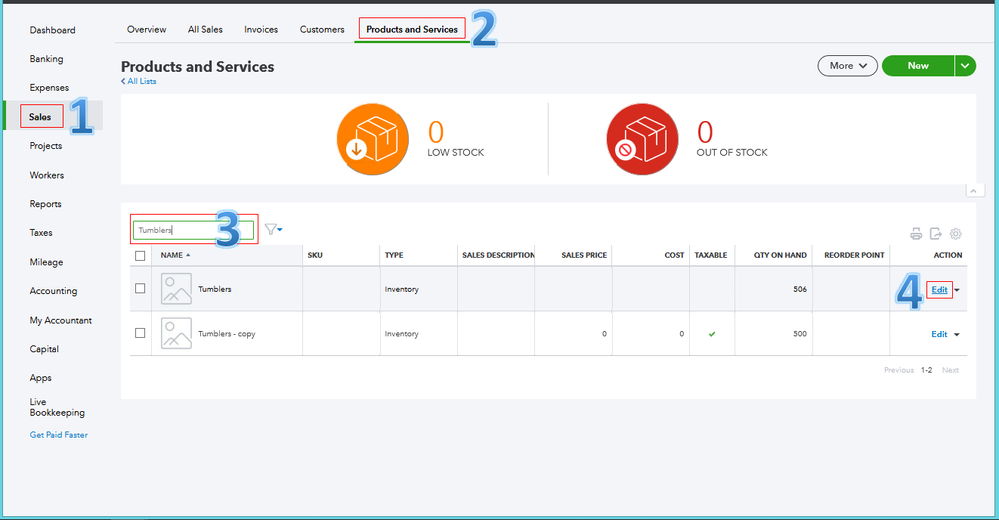Image resolution: width=999 pixels, height=520 pixels.
Task: Select Sales in the sidebar
Action: [40, 117]
